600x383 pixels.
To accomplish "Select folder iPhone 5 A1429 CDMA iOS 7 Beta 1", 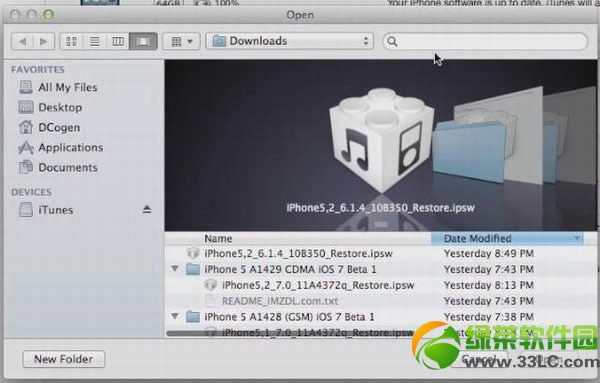I will point(381,269).
